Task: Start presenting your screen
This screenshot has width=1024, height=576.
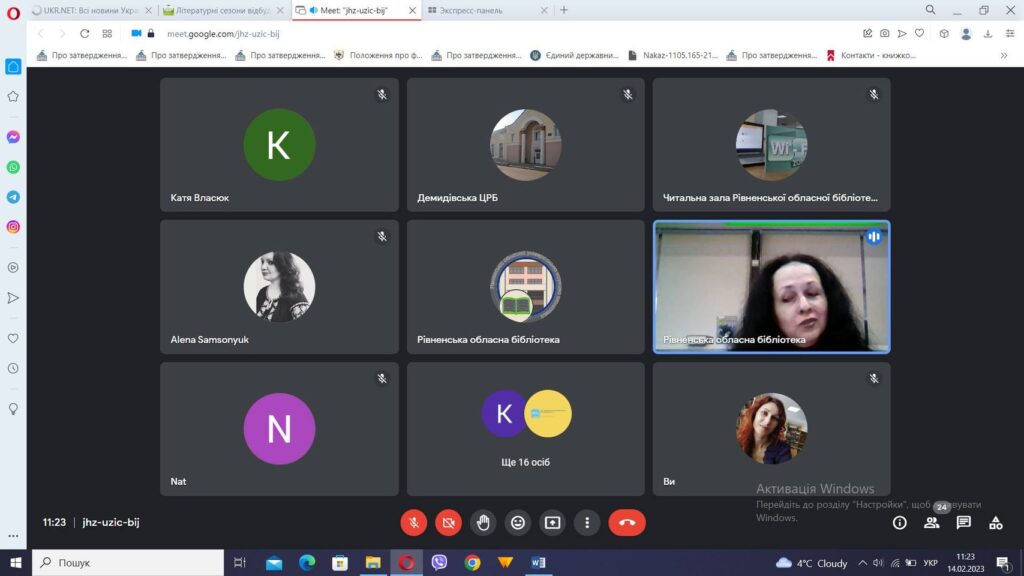Action: pyautogui.click(x=552, y=522)
